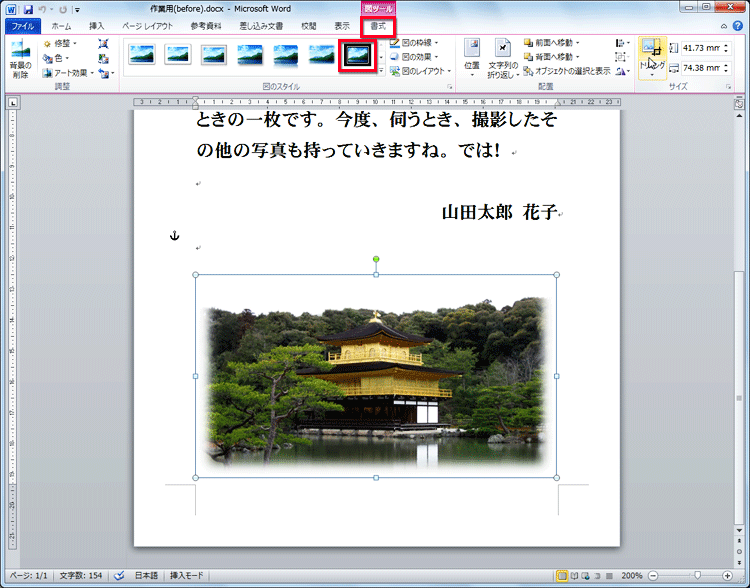
Task: Click the green rotation handle above the picture
Action: pyautogui.click(x=376, y=259)
